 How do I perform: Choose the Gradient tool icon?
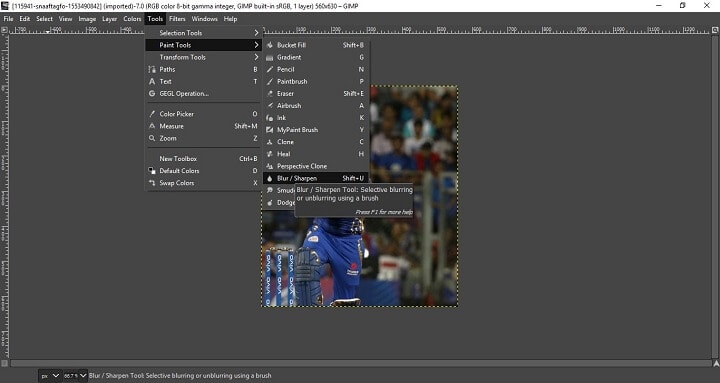(x=270, y=57)
